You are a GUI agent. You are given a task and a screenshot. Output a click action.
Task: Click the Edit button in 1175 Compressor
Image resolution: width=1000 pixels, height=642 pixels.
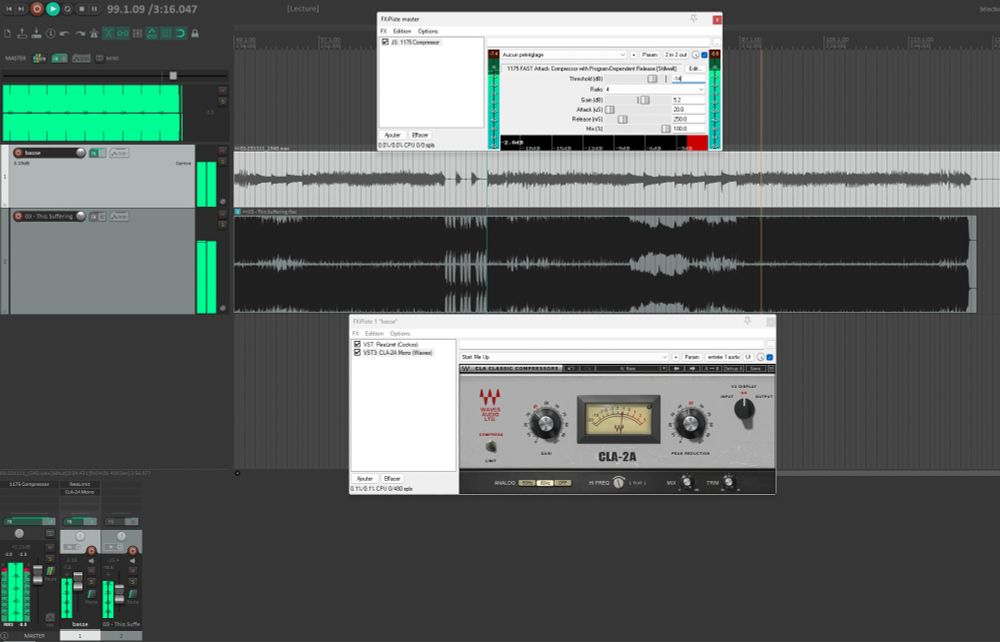point(695,68)
